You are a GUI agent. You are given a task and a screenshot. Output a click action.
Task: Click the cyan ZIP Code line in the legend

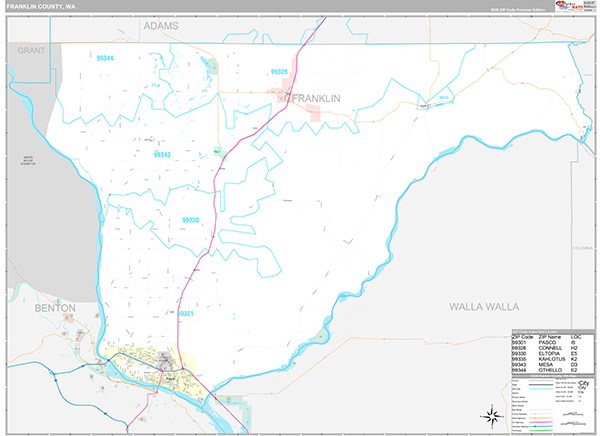[x=539, y=389]
